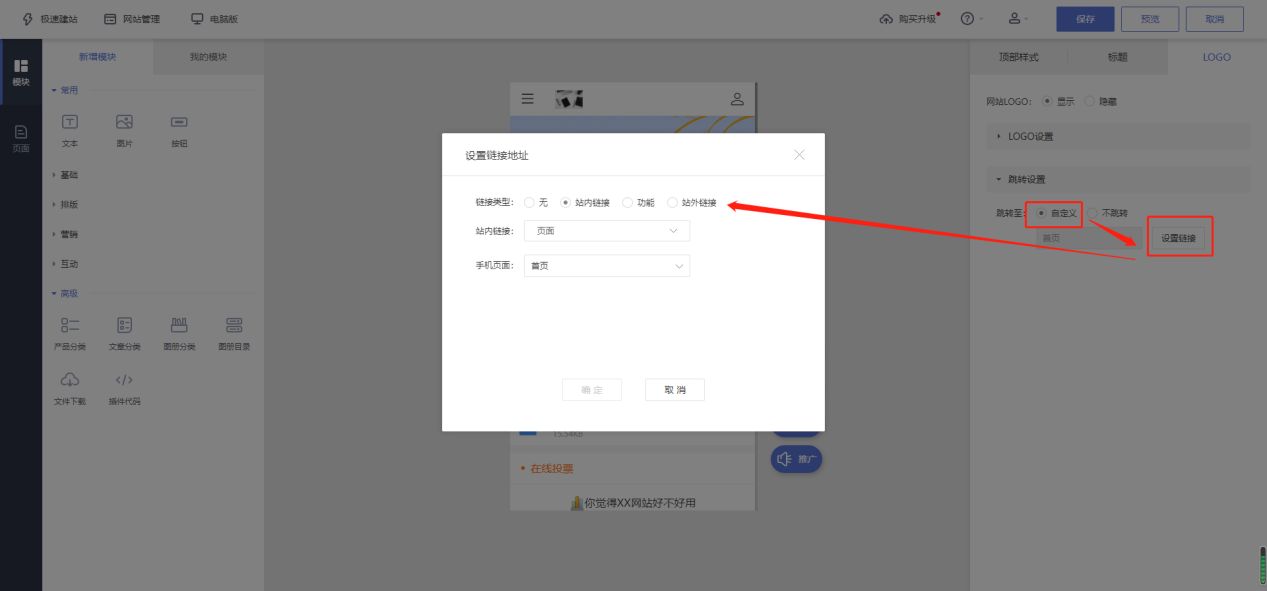Expand the 营销 module group
1267x591 pixels.
(65, 234)
